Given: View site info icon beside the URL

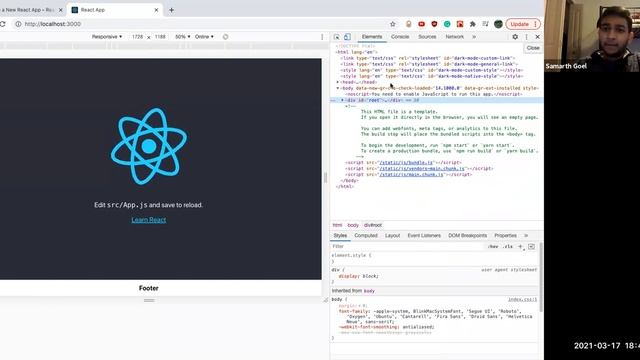Looking at the screenshot, I should click(18, 24).
